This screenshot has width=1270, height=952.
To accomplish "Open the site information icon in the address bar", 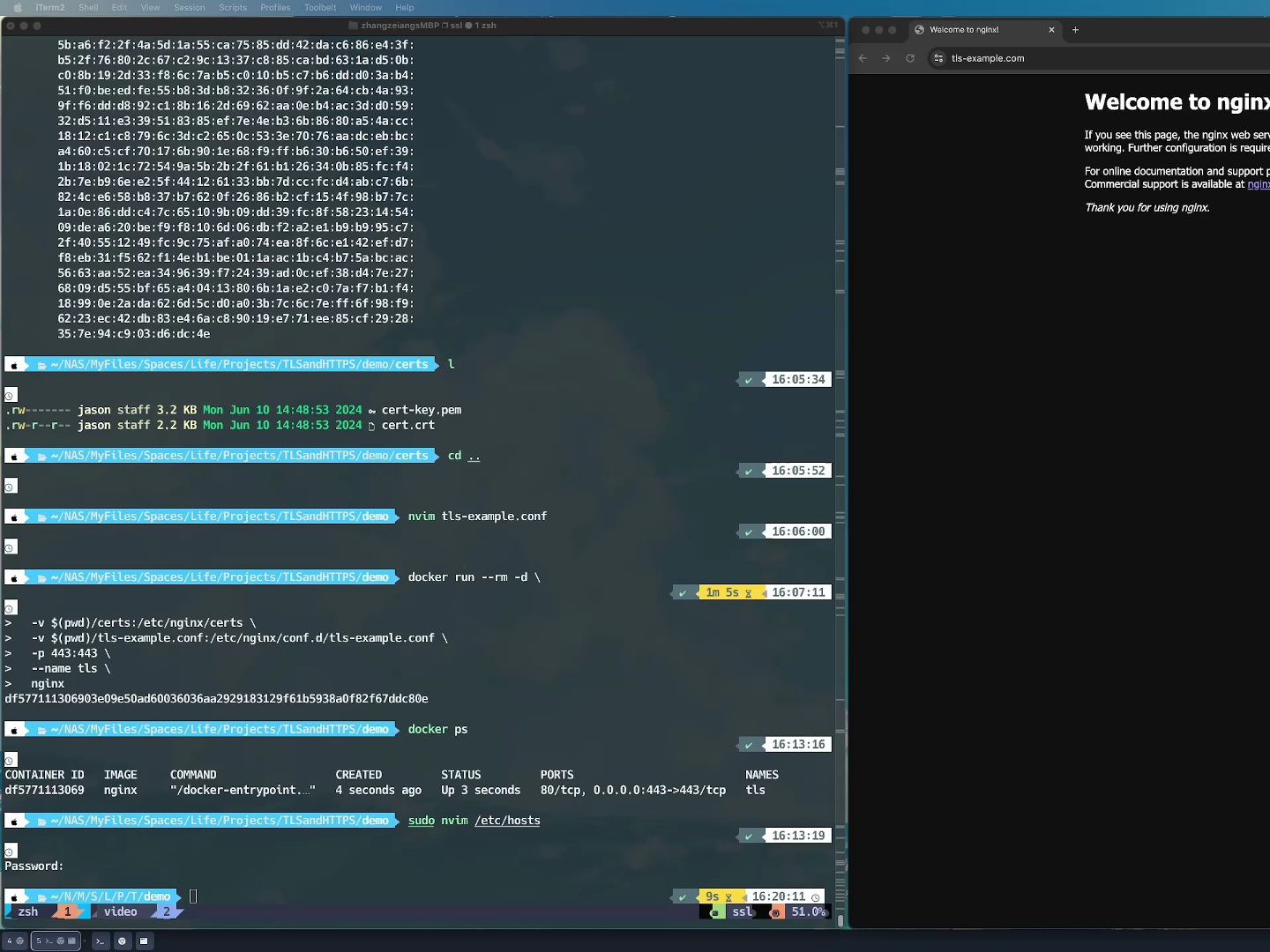I will [x=938, y=58].
